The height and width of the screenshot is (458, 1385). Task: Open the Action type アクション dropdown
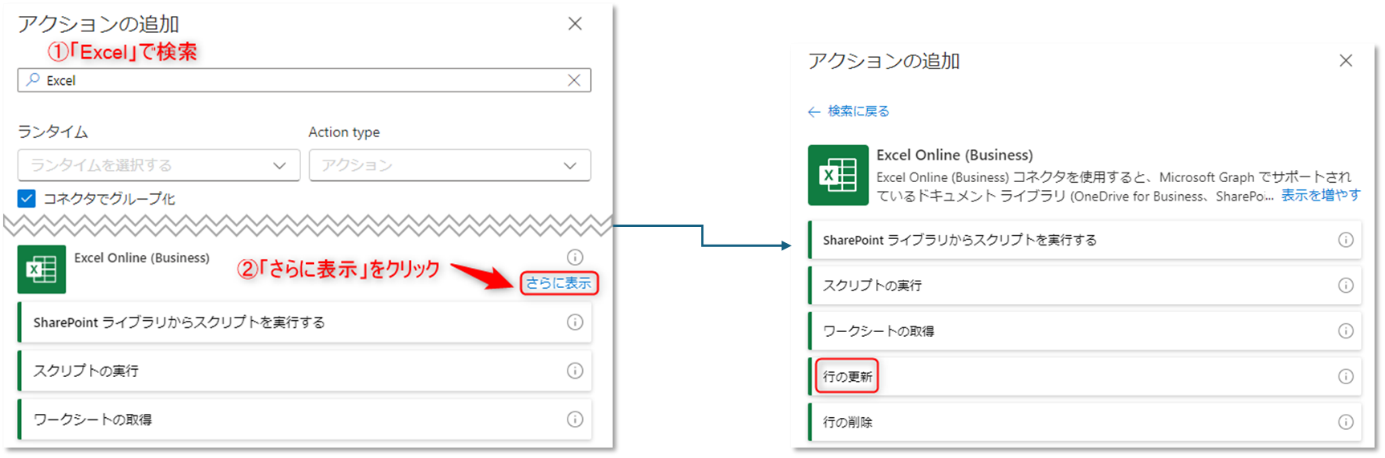click(449, 165)
